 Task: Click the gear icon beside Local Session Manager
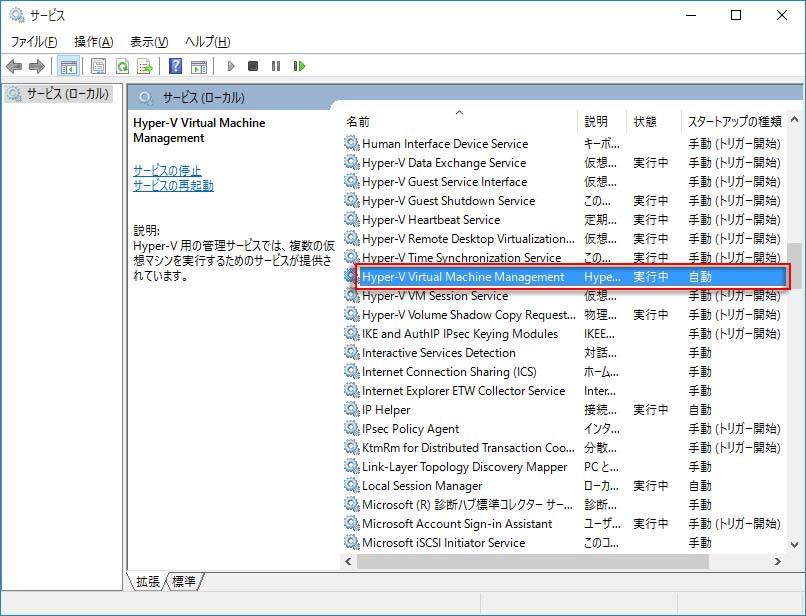[352, 486]
